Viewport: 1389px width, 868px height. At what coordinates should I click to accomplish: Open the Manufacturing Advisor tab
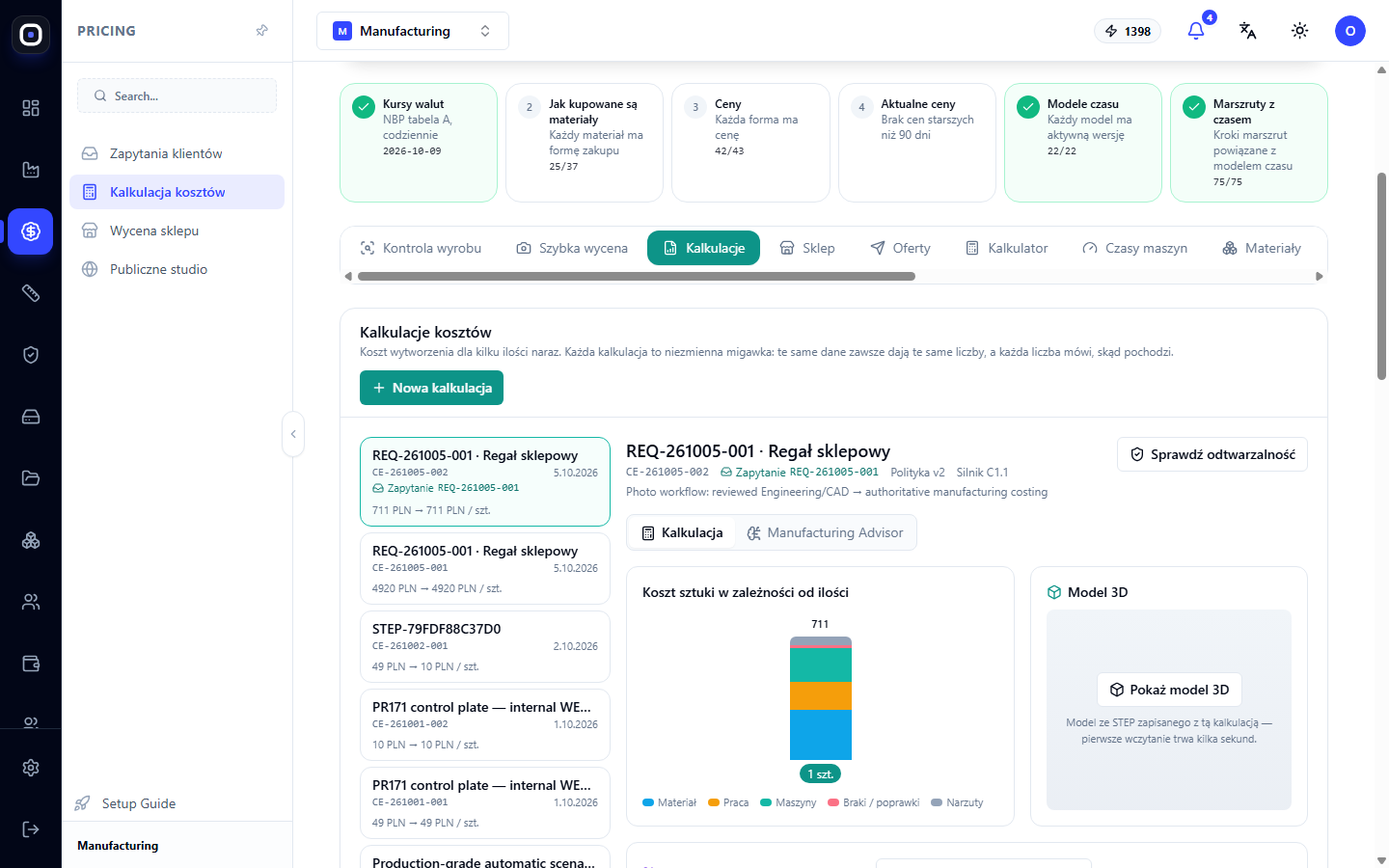click(x=825, y=532)
